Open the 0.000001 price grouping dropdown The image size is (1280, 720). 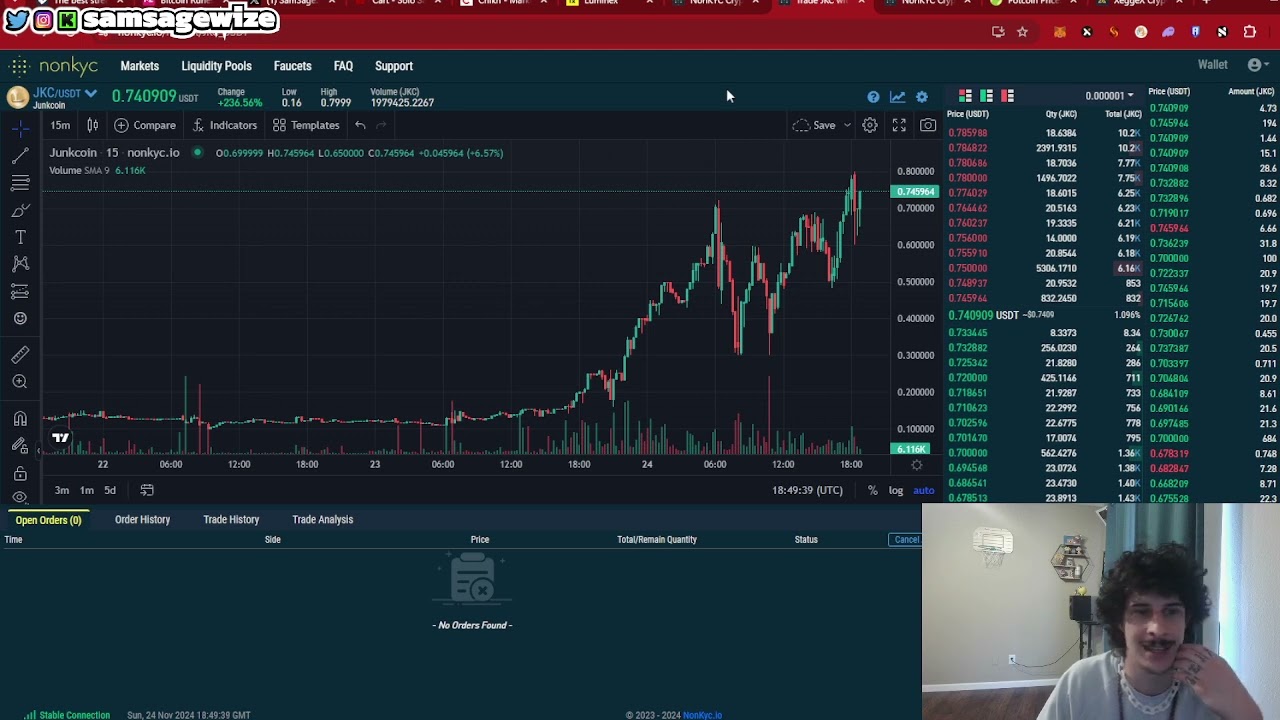[x=1110, y=96]
